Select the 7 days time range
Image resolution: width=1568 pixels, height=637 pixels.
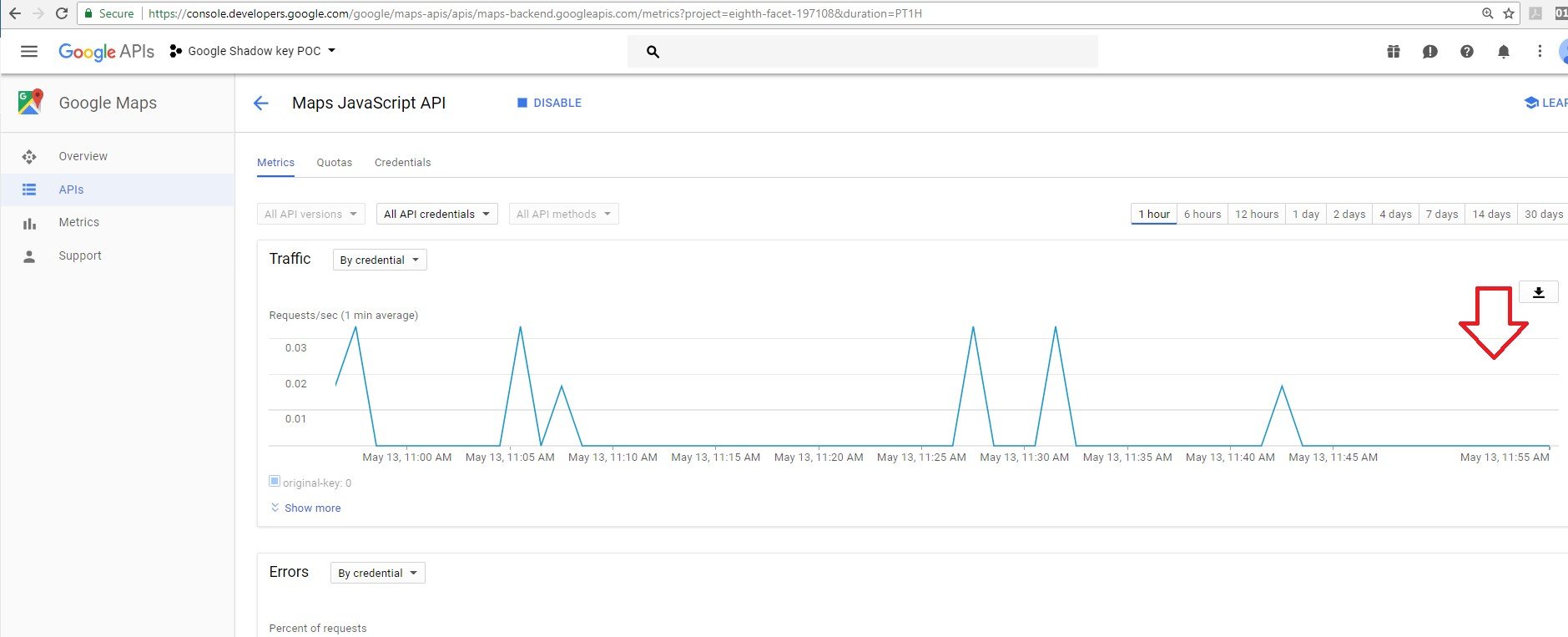(1442, 214)
